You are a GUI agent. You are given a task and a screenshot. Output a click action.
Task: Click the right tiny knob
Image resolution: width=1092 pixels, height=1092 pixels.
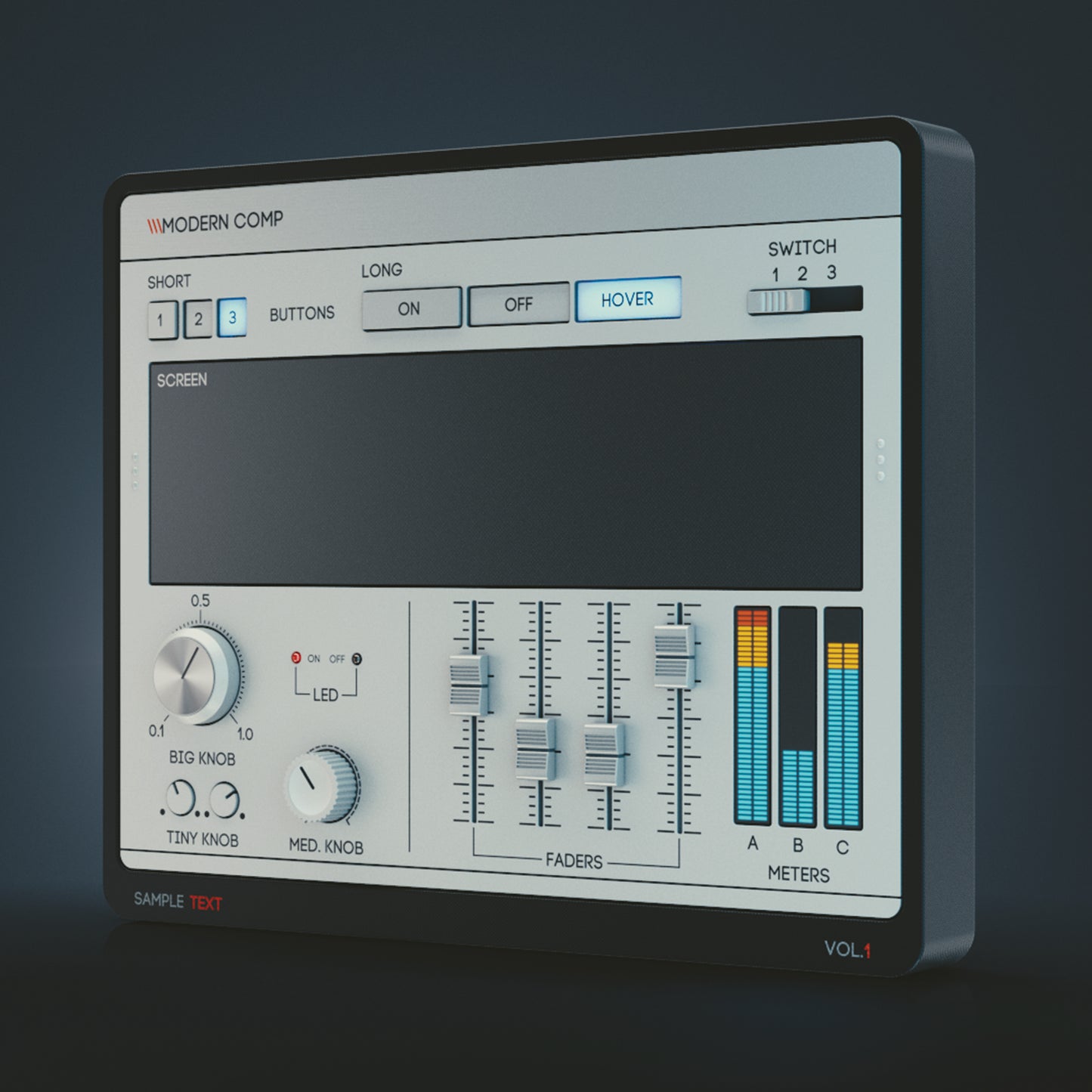click(x=224, y=800)
